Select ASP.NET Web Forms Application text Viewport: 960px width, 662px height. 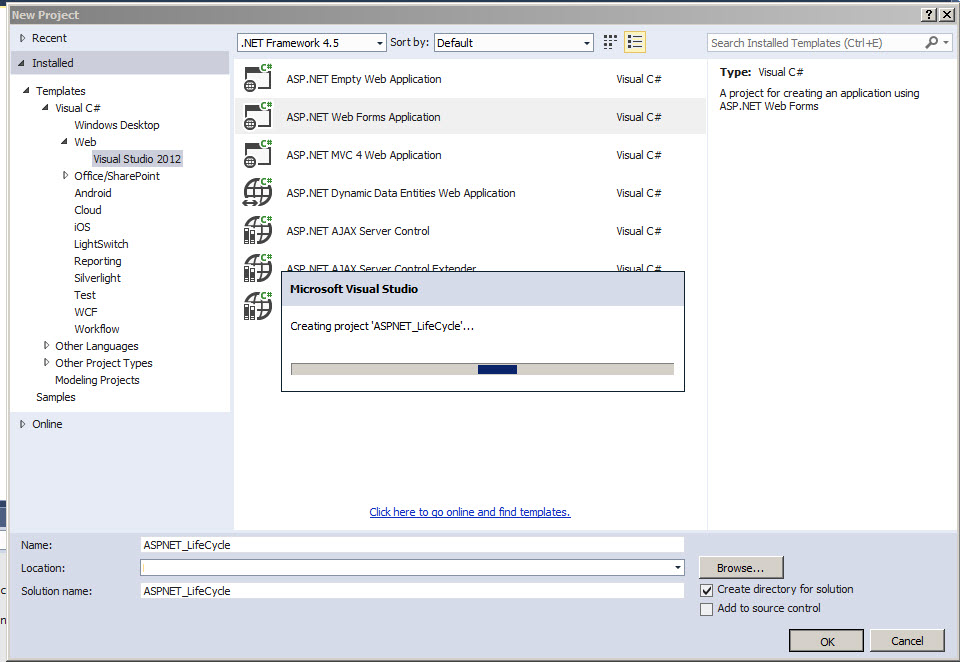tap(363, 117)
